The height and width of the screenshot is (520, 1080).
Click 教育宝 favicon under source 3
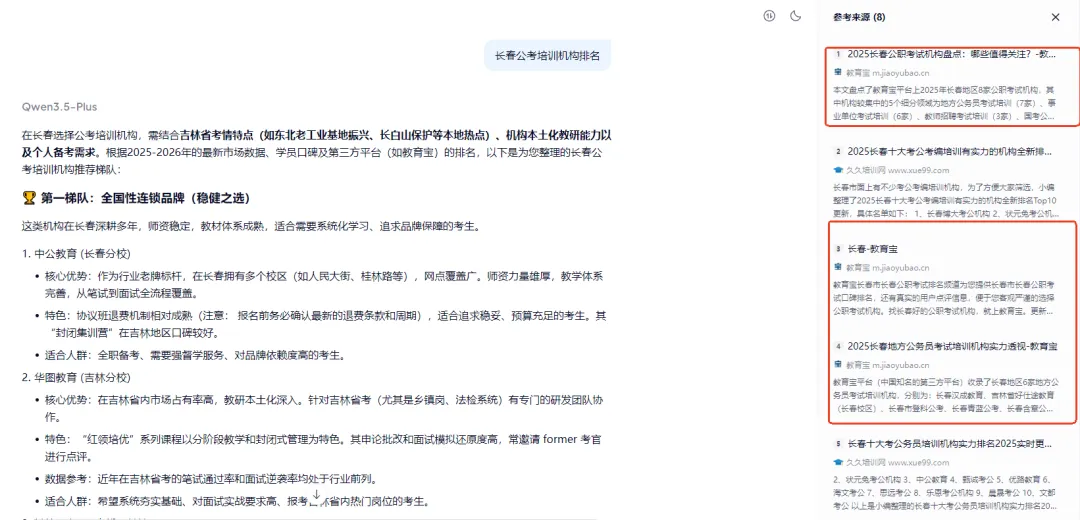[838, 267]
